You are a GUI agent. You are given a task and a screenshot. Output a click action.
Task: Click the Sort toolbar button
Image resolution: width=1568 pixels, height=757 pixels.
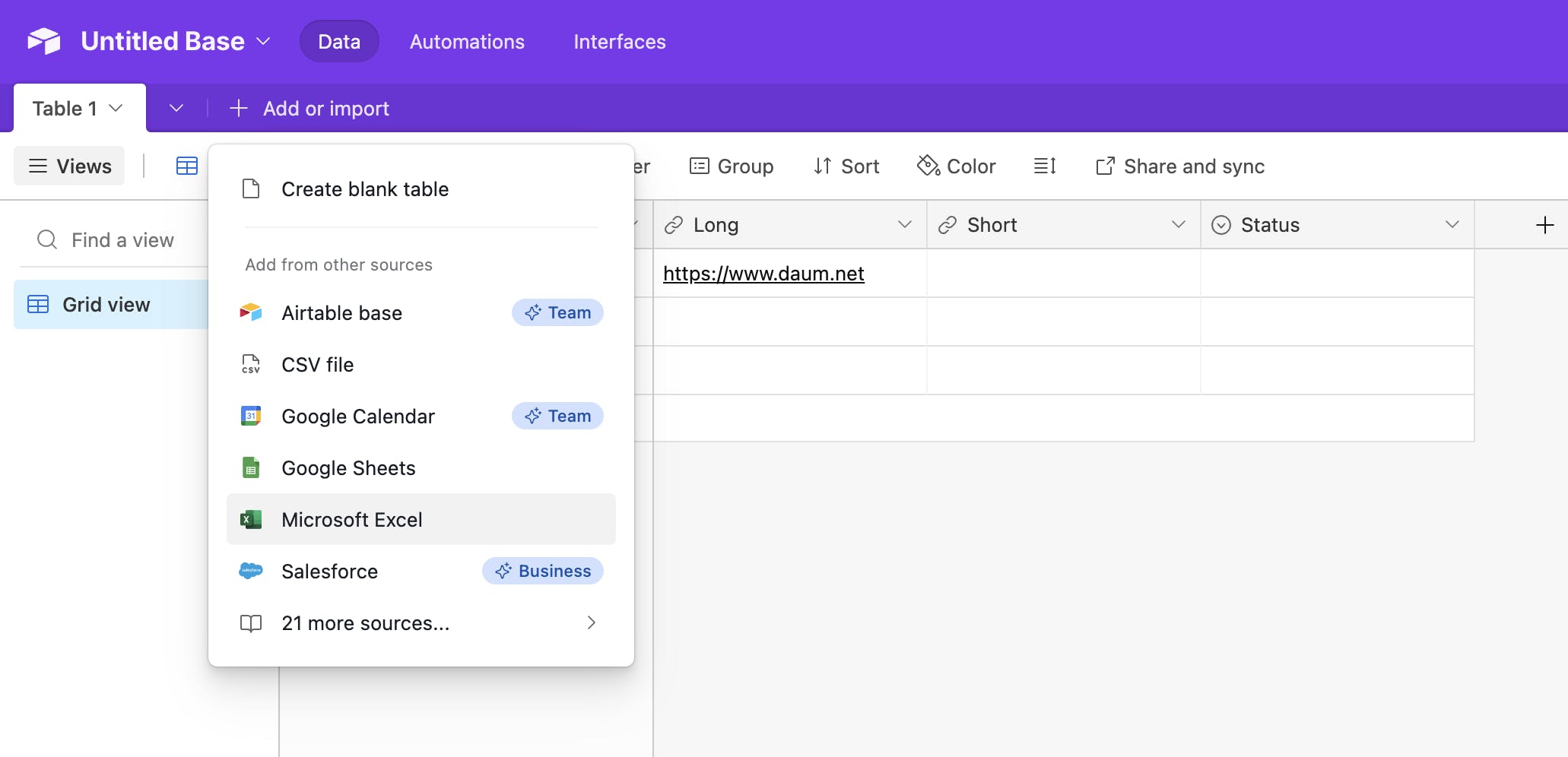coord(846,166)
